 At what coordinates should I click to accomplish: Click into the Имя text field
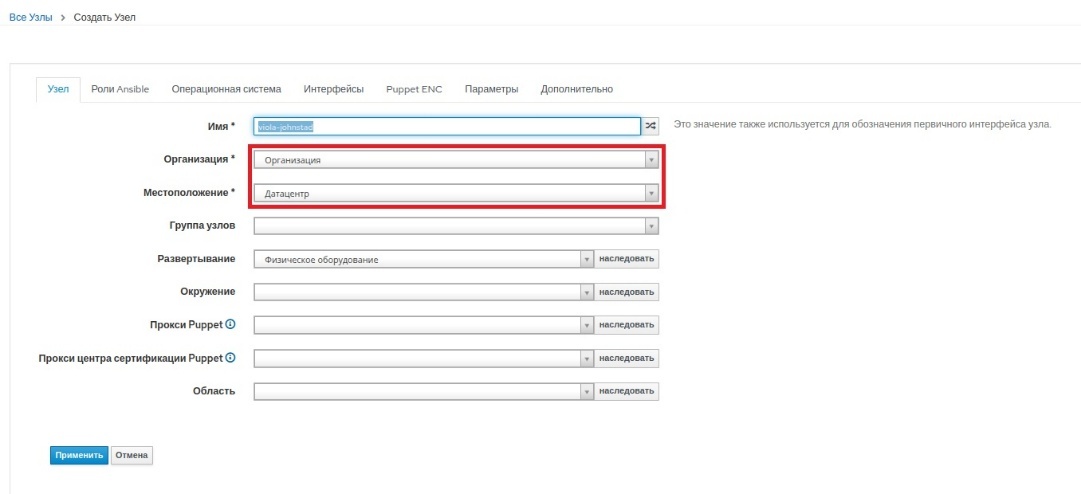446,126
